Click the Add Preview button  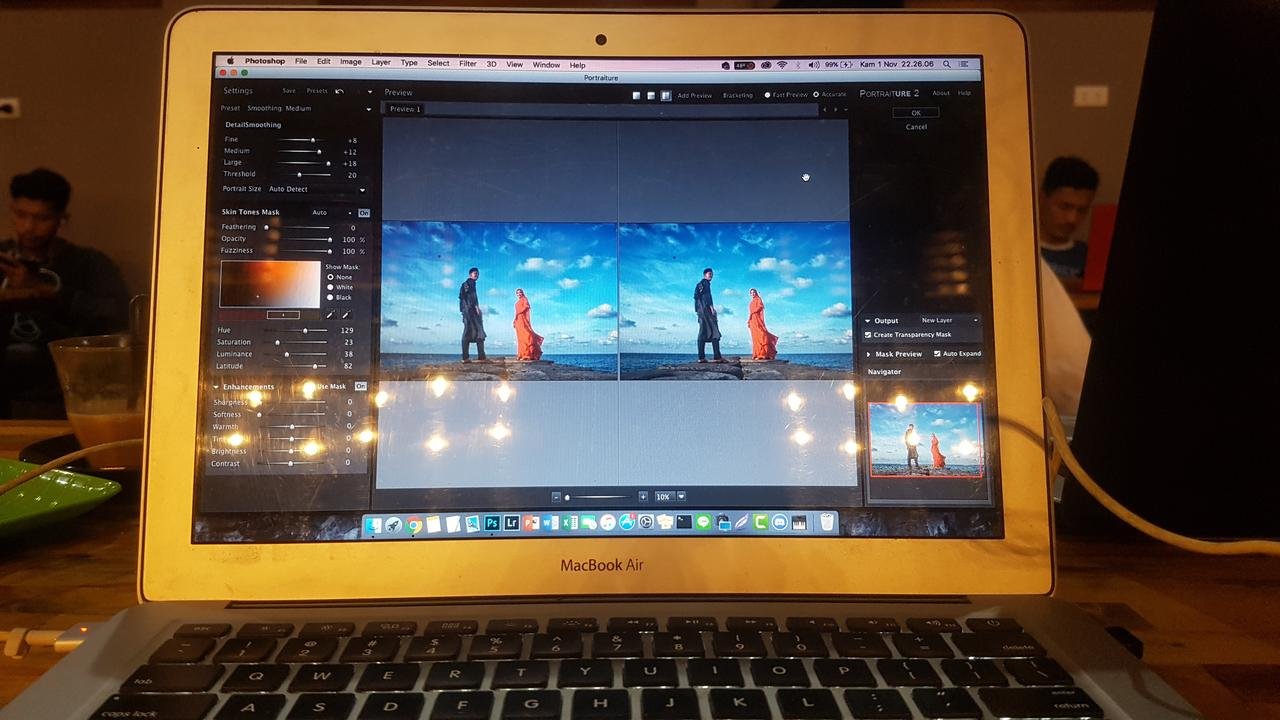click(694, 95)
